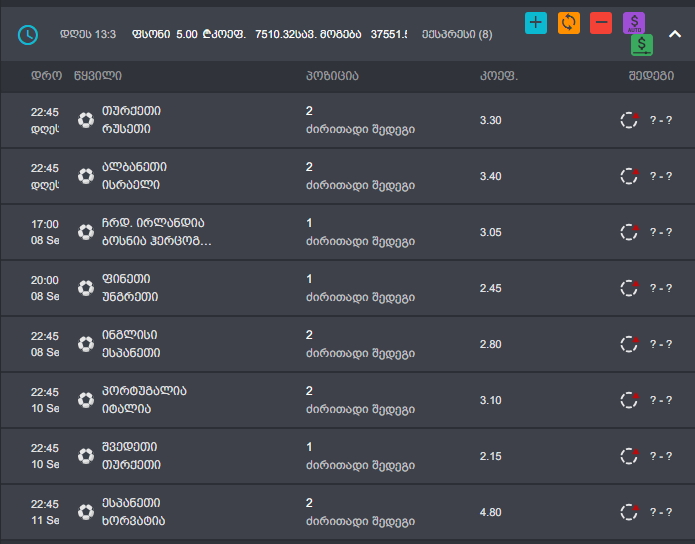Click the 2.80 odds value
The width and height of the screenshot is (695, 544).
490,344
